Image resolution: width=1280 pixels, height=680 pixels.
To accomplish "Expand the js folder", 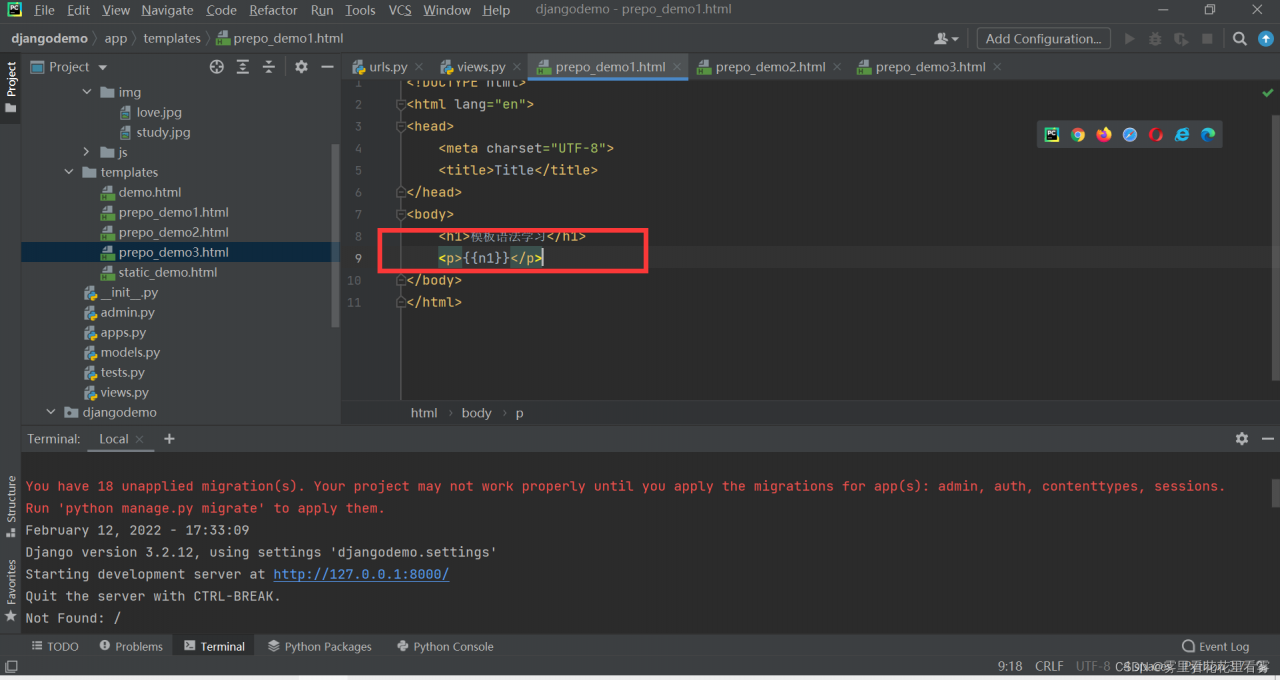I will pyautogui.click(x=87, y=152).
